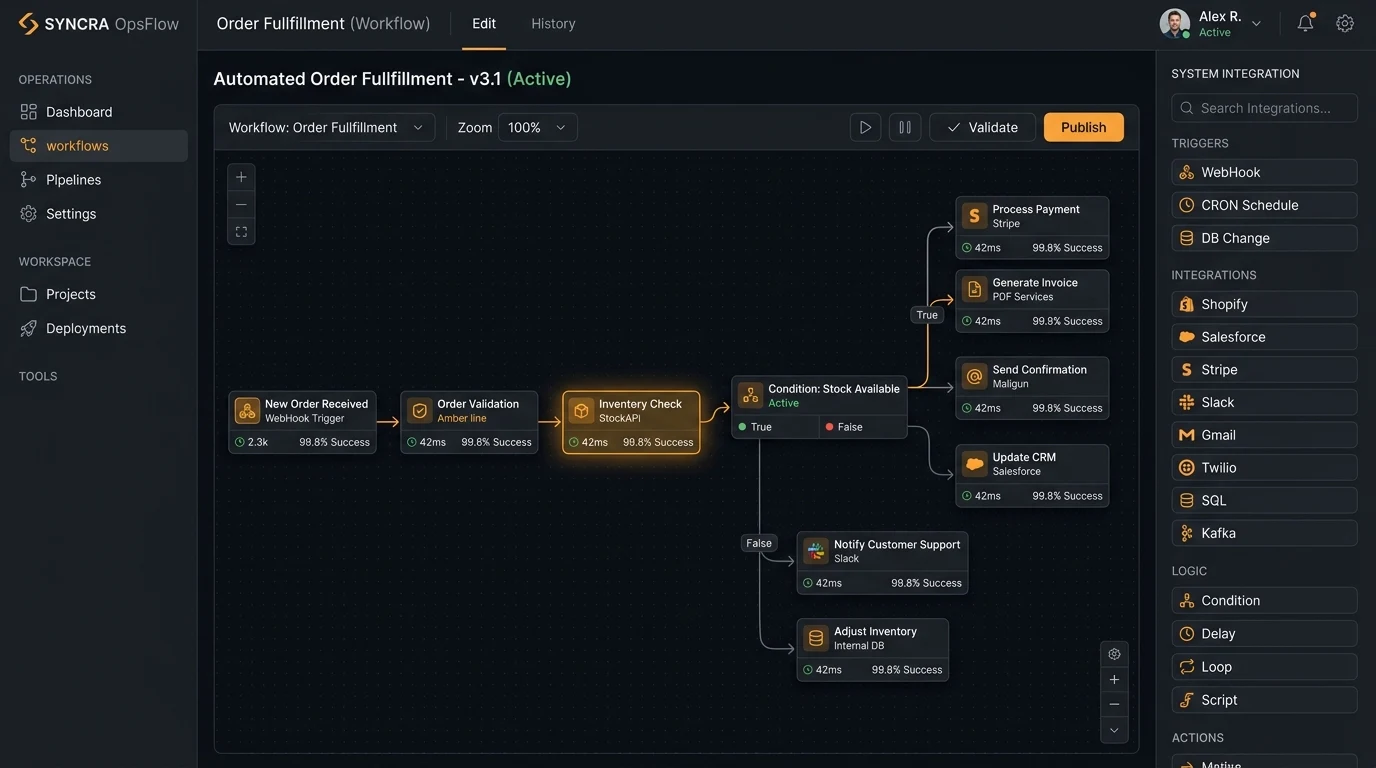Switch to the History tab
This screenshot has height=768, width=1376.
point(553,23)
